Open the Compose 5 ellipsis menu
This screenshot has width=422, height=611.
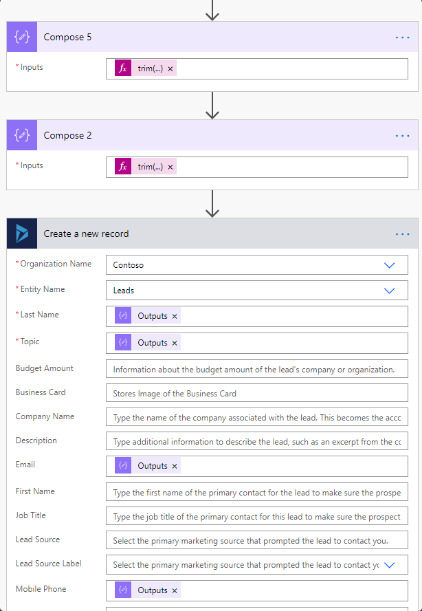pyautogui.click(x=402, y=37)
